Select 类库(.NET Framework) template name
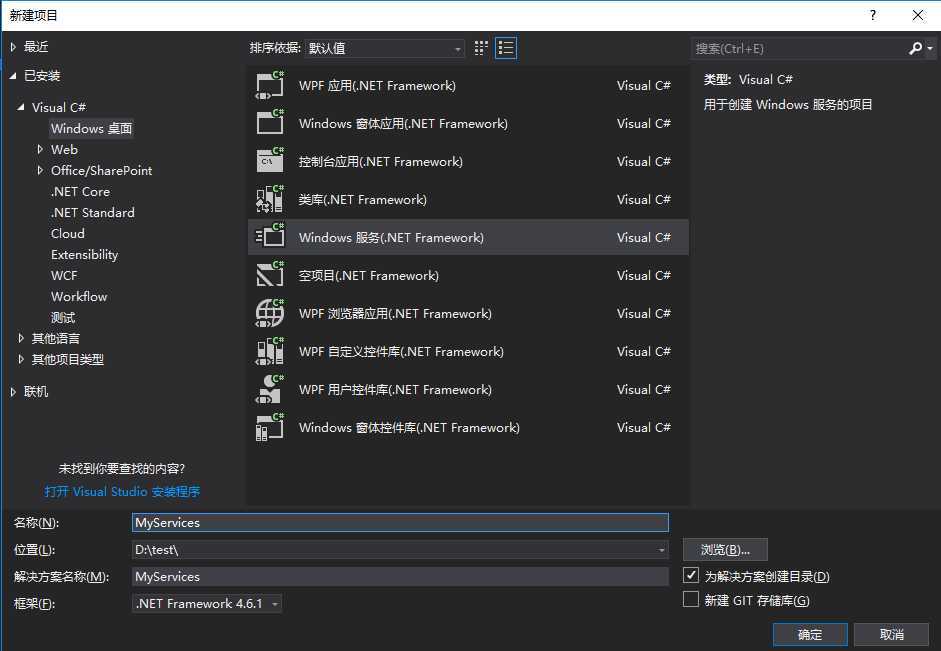Image resolution: width=941 pixels, height=651 pixels. [x=362, y=199]
